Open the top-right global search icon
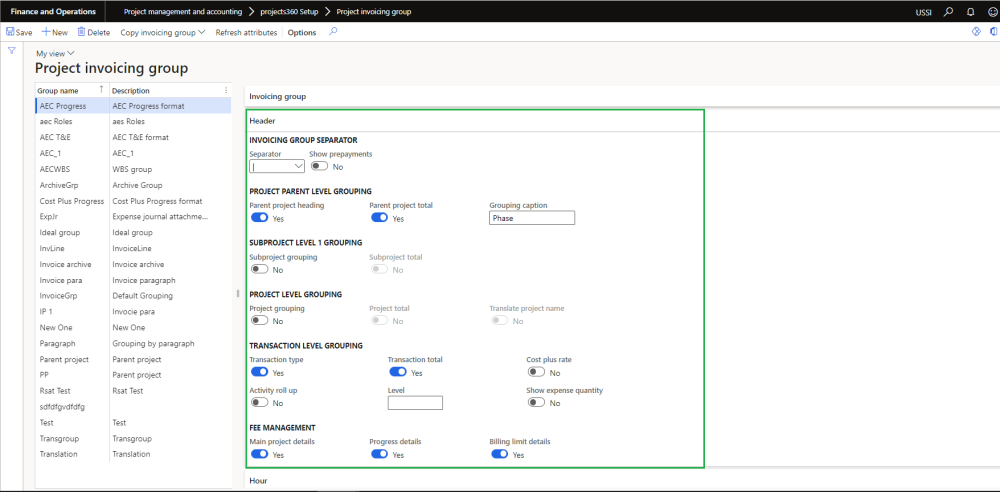 point(949,11)
